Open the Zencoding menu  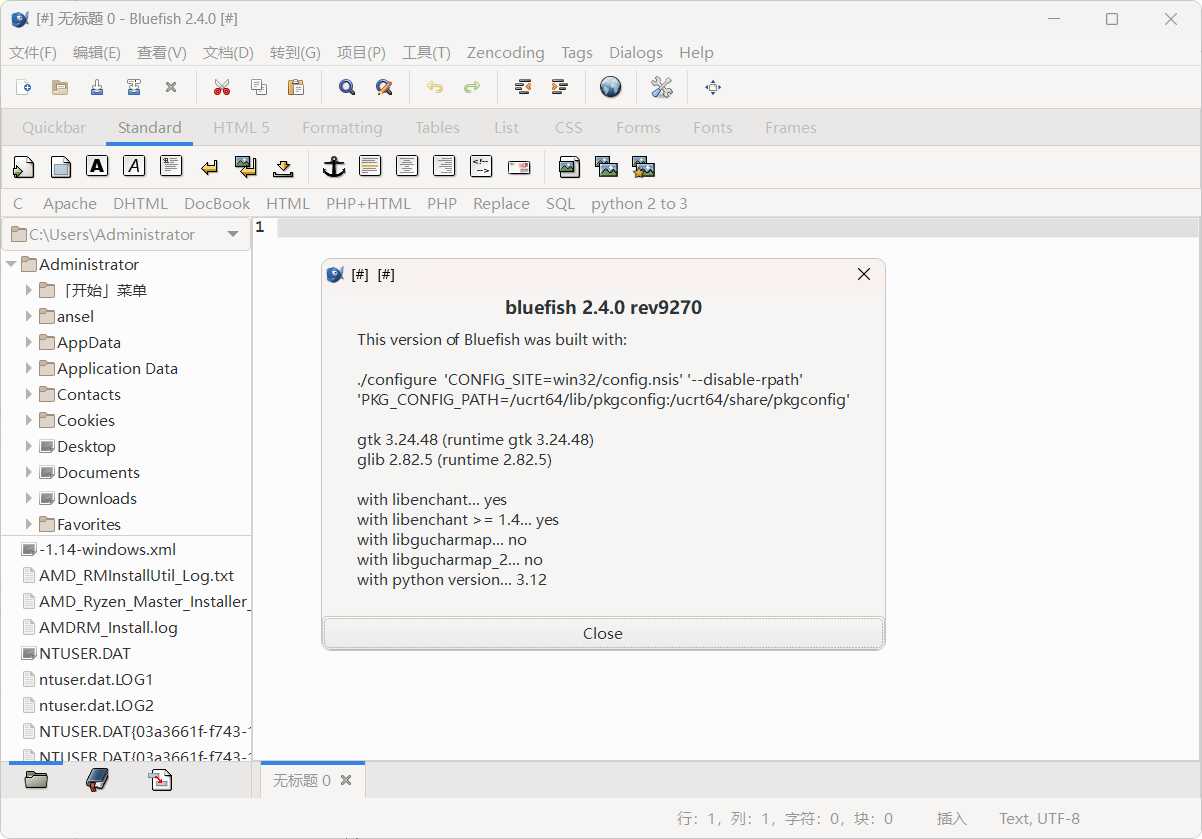pos(505,52)
